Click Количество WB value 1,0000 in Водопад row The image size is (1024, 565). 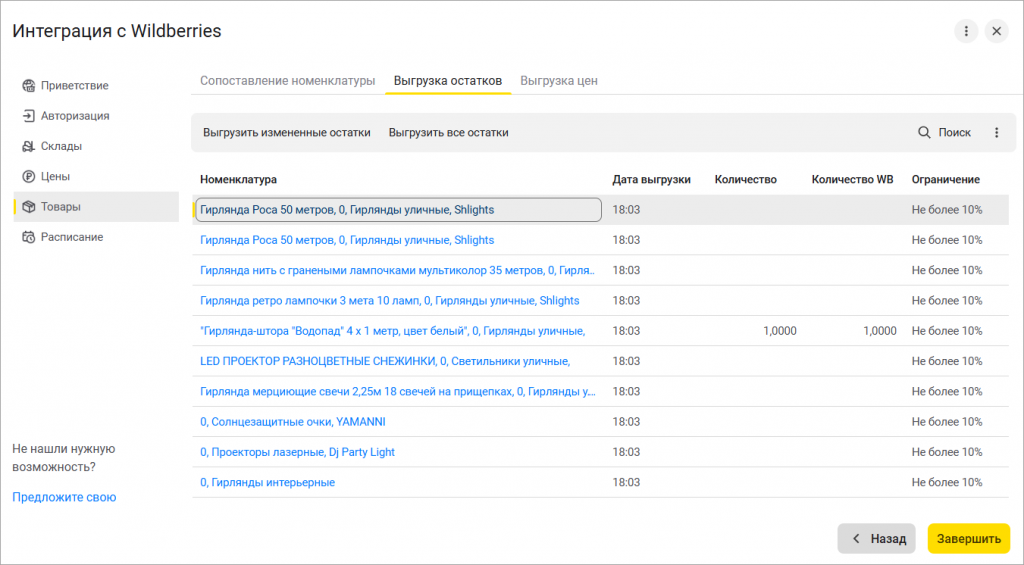click(880, 331)
